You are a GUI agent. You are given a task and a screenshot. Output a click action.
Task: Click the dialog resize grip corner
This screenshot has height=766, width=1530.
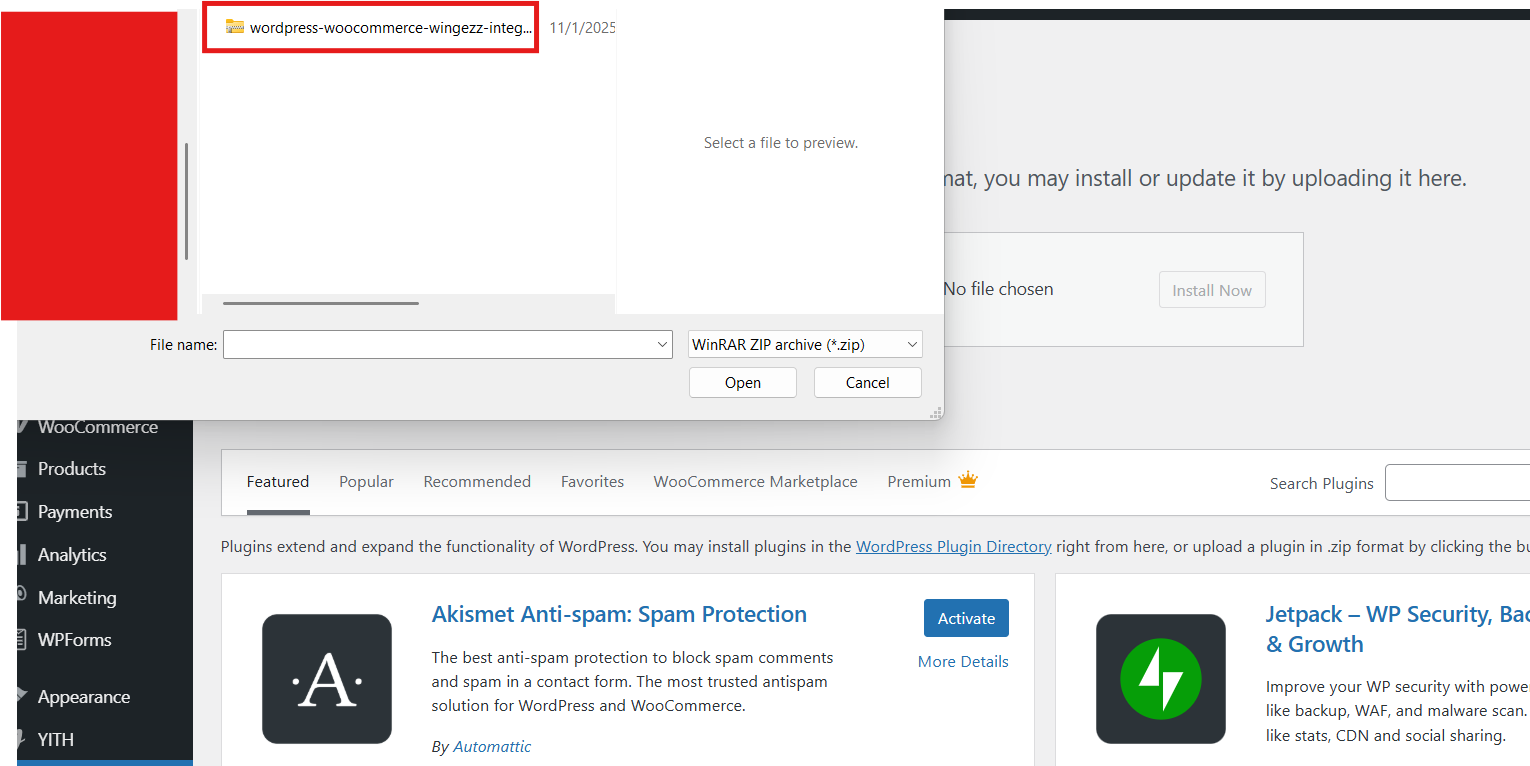pyautogui.click(x=936, y=413)
